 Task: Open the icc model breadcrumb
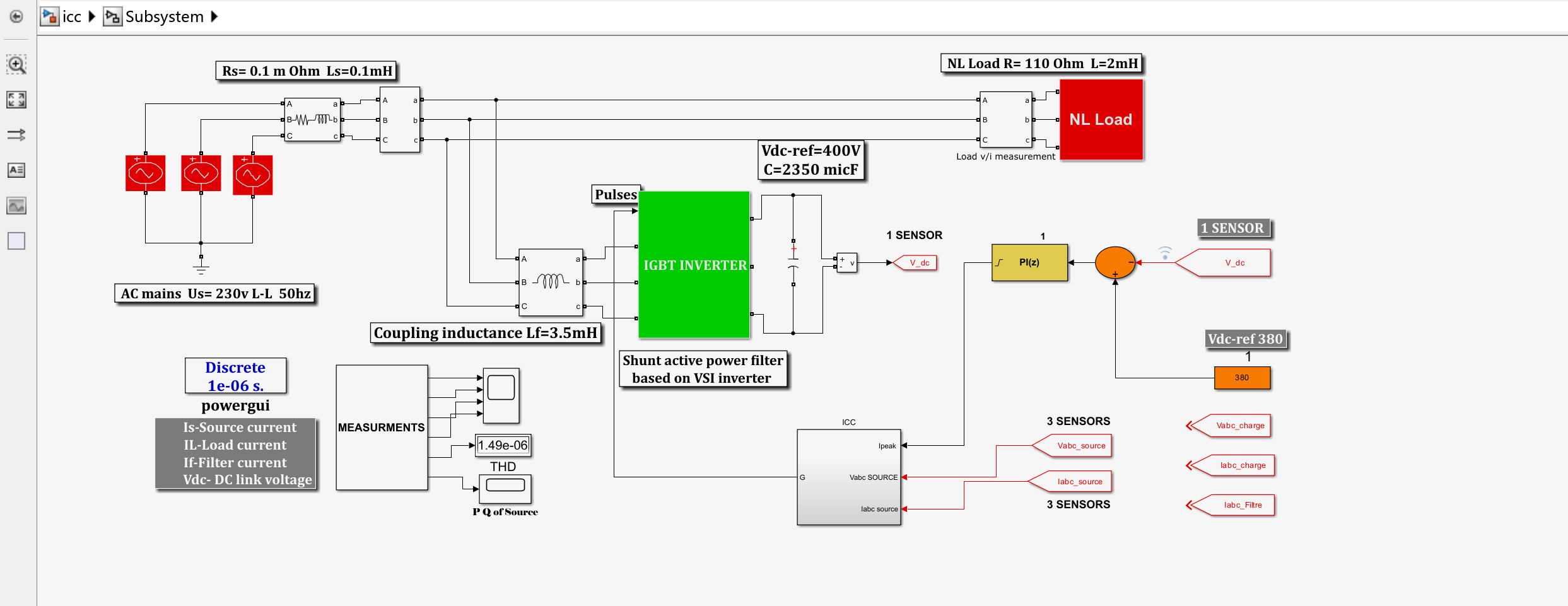click(61, 16)
